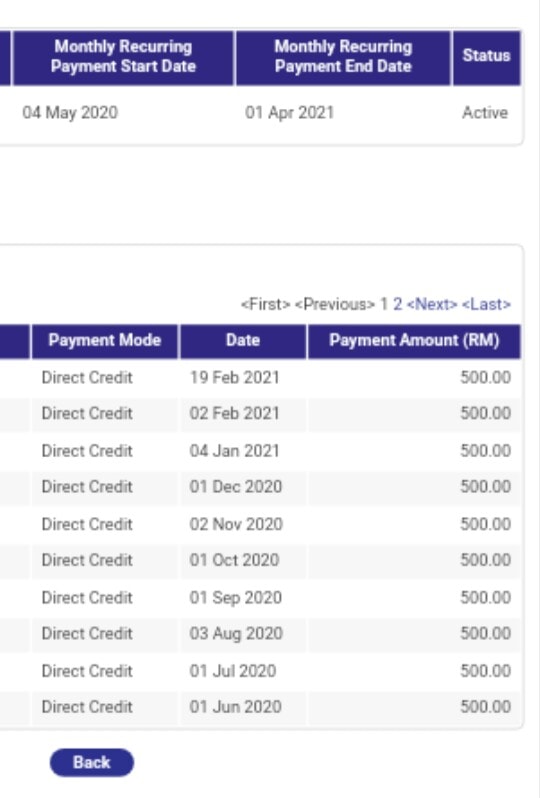The image size is (540, 798).
Task: Click the Status column header
Action: coord(487,56)
